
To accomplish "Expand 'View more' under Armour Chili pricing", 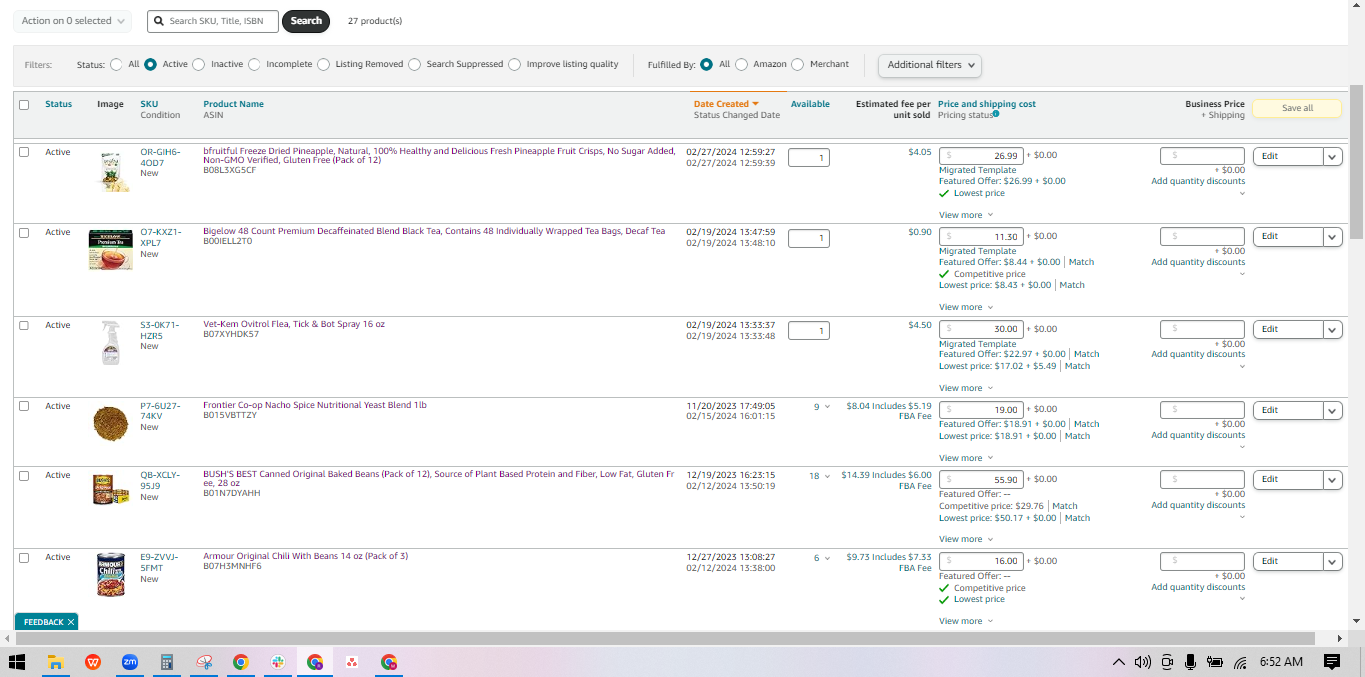I will (x=966, y=621).
